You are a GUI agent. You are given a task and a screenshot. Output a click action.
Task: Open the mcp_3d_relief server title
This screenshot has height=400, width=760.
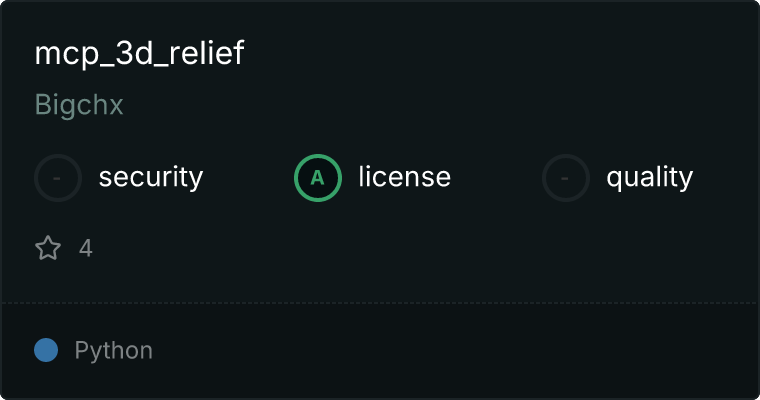140,53
